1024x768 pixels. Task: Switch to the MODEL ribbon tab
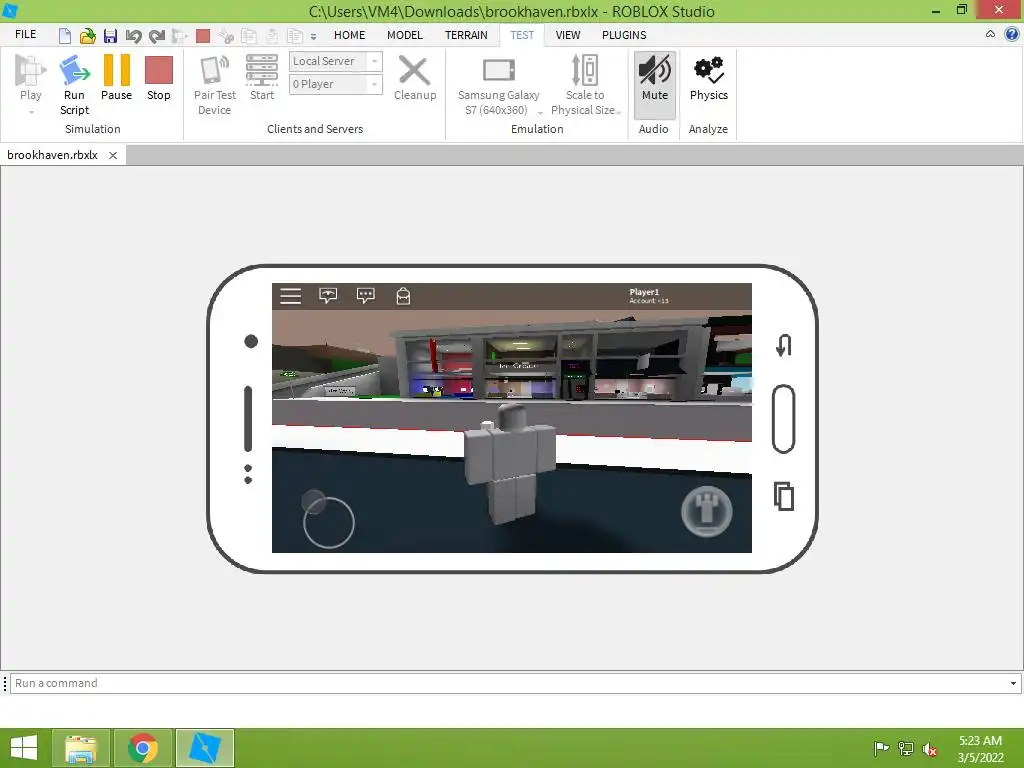pos(405,35)
